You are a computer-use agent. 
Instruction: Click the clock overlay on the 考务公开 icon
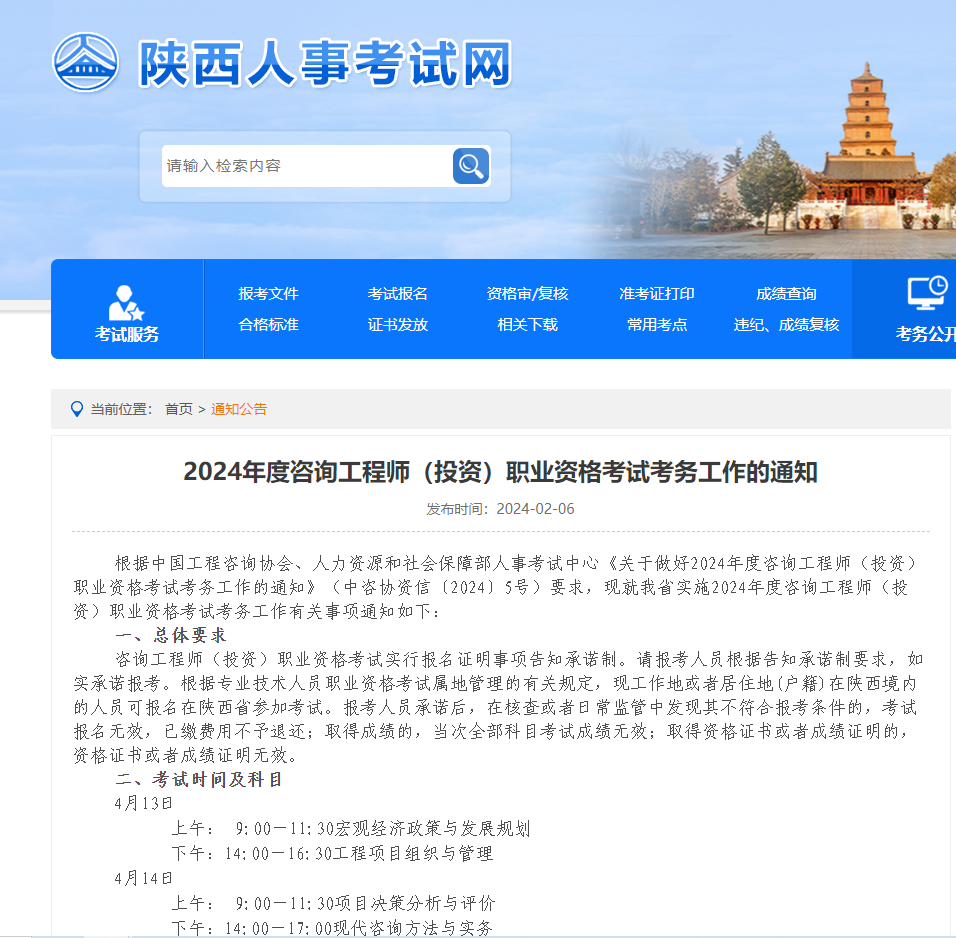941,285
